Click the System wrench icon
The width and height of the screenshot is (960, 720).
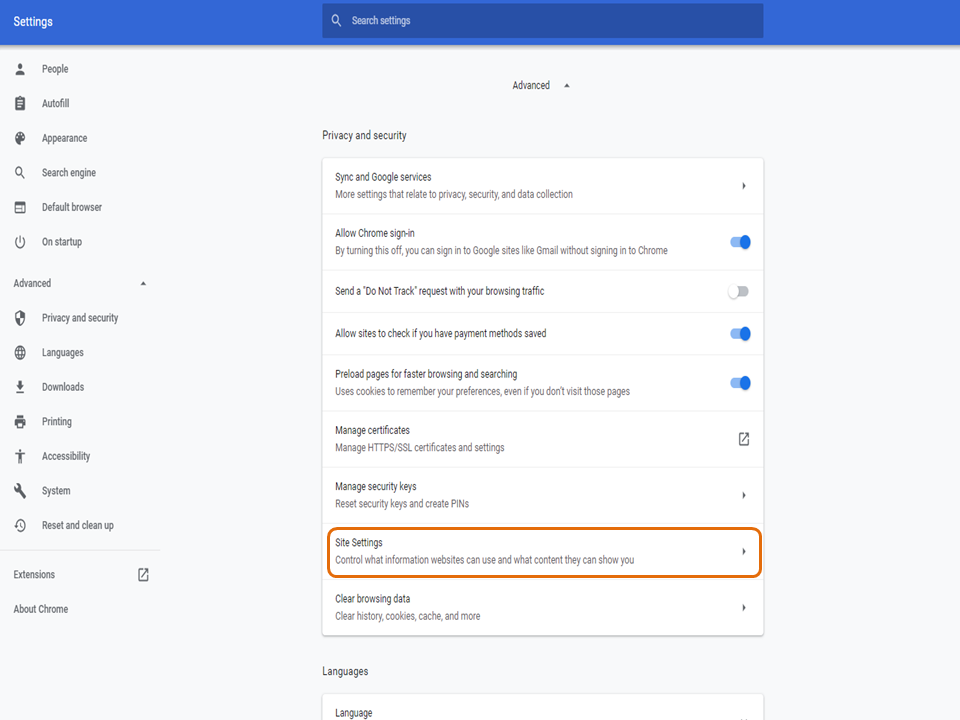20,491
